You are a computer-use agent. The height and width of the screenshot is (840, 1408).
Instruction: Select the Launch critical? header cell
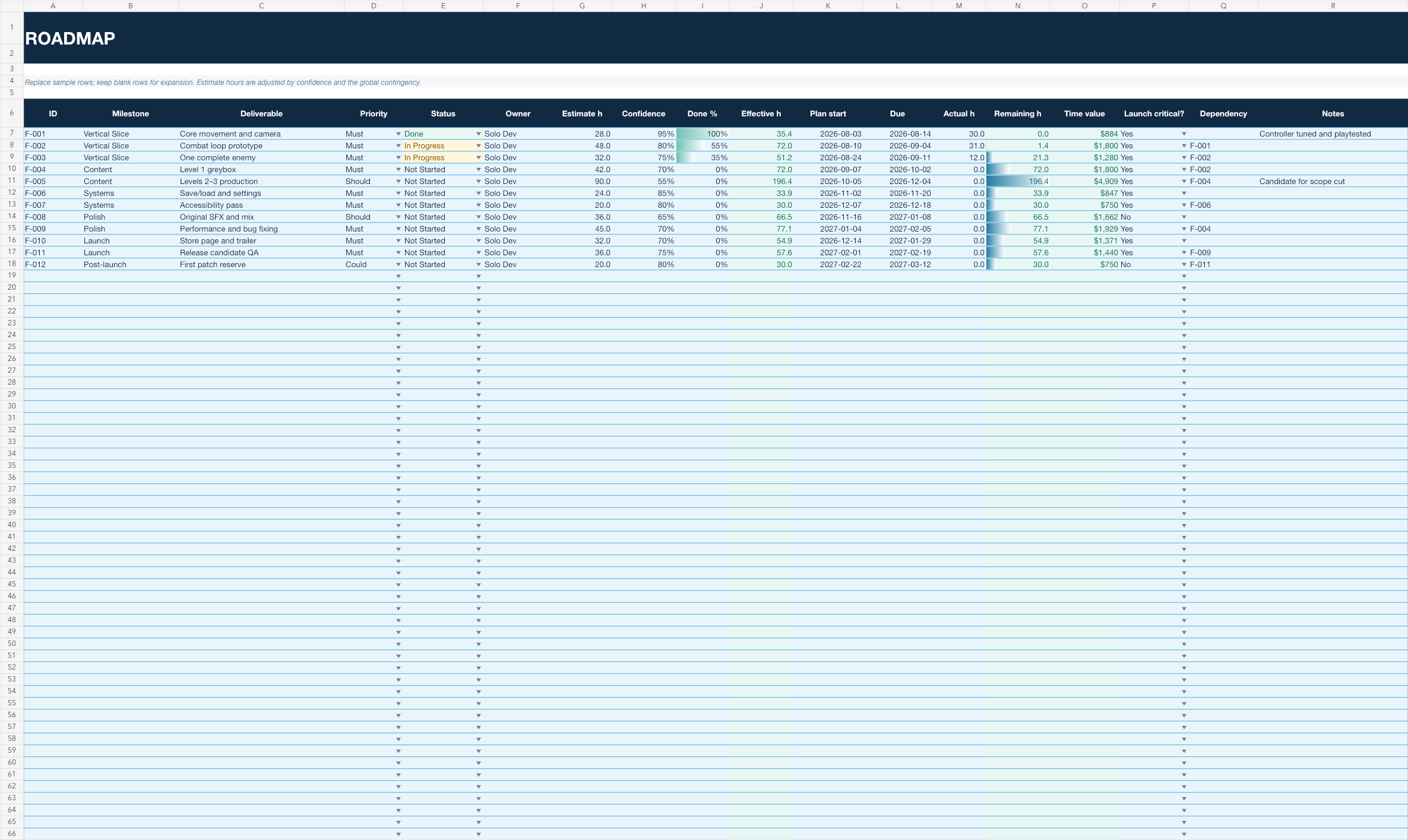point(1154,113)
